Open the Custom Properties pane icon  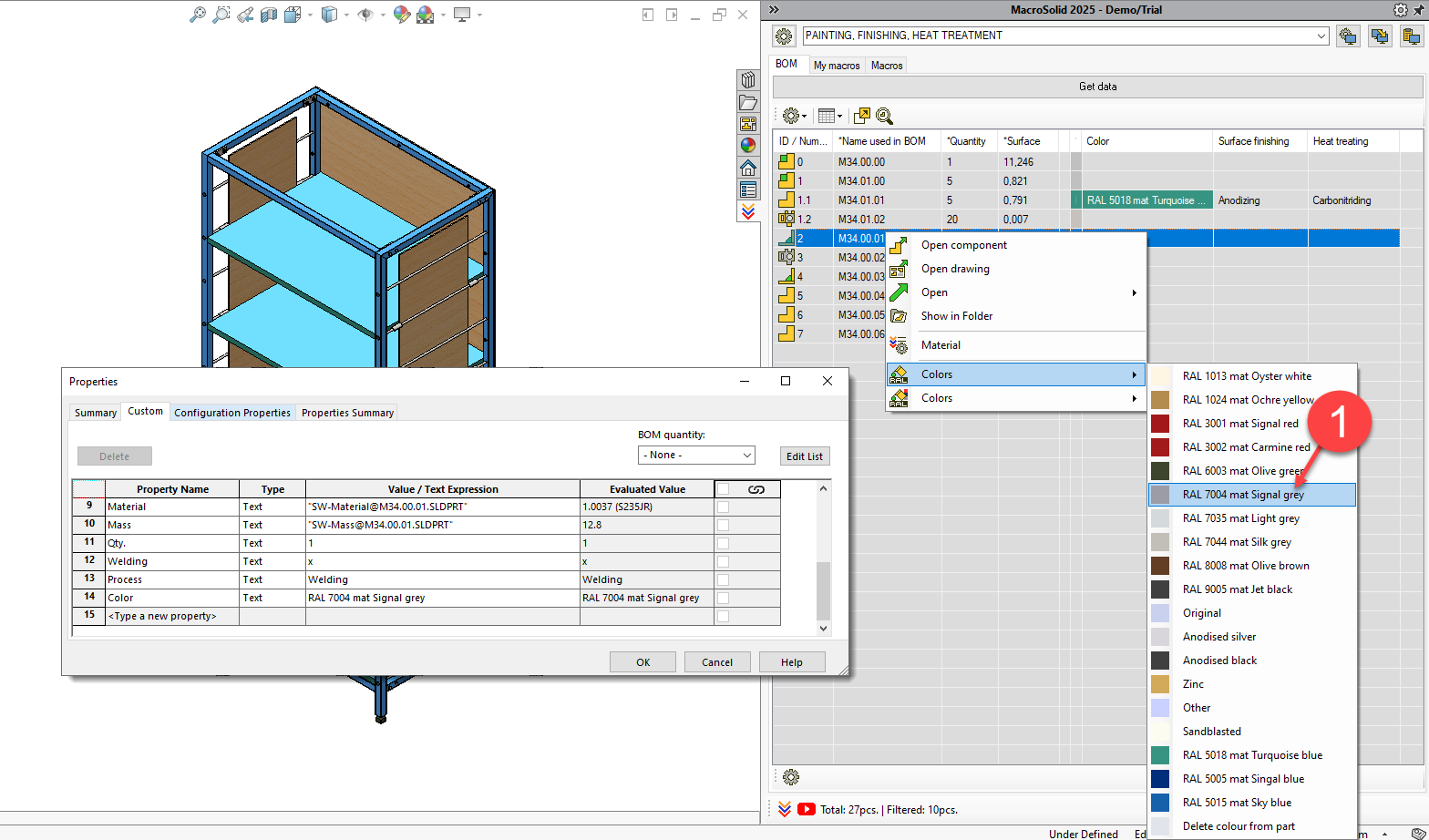748,190
